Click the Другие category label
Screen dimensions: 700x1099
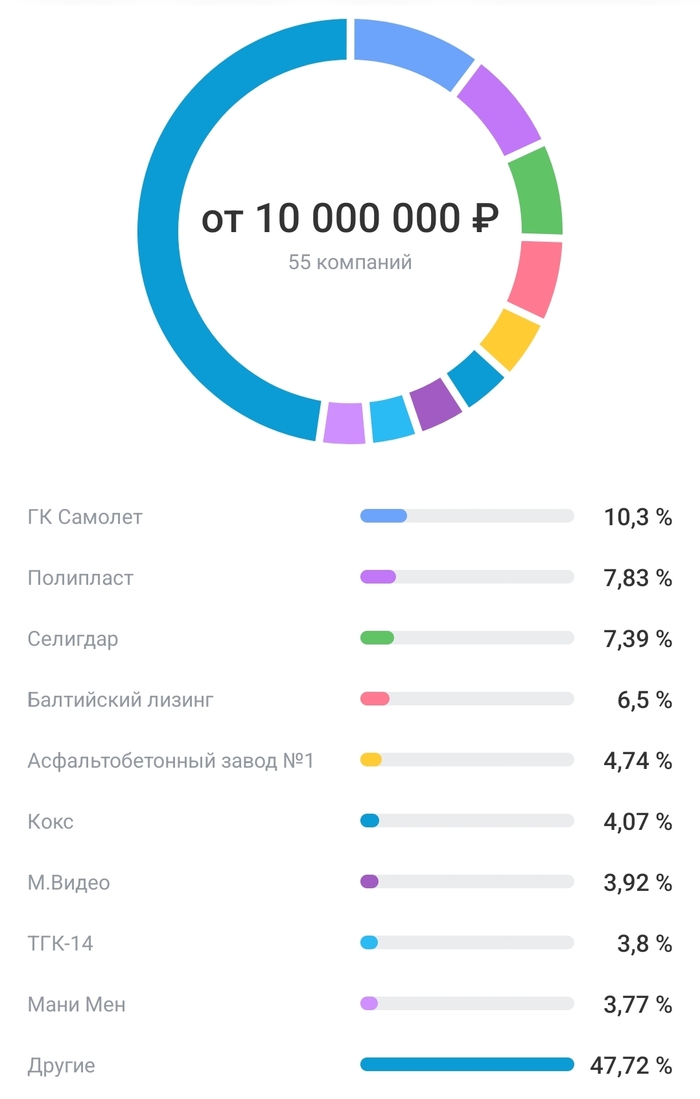61,1065
